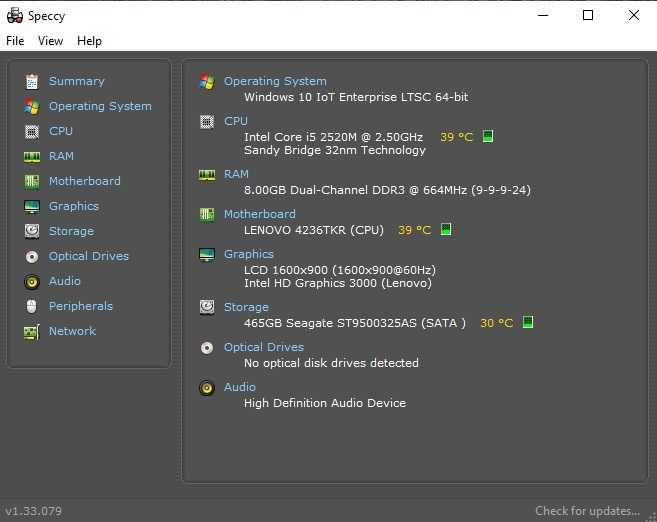Click the RAM stick icon in sidebar
Image resolution: width=657 pixels, height=522 pixels.
click(x=32, y=157)
